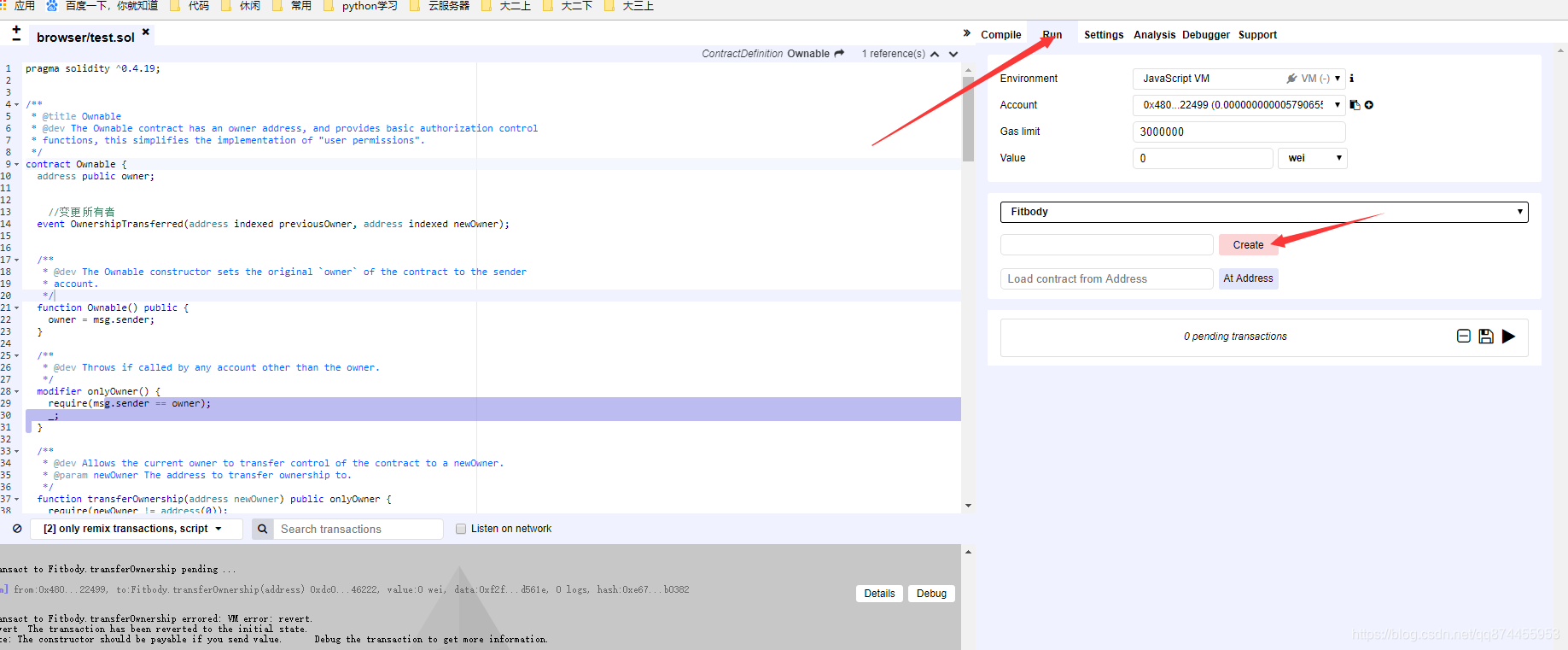Select the browser/test.sol editor tab
The image size is (1568, 650).
click(x=85, y=37)
